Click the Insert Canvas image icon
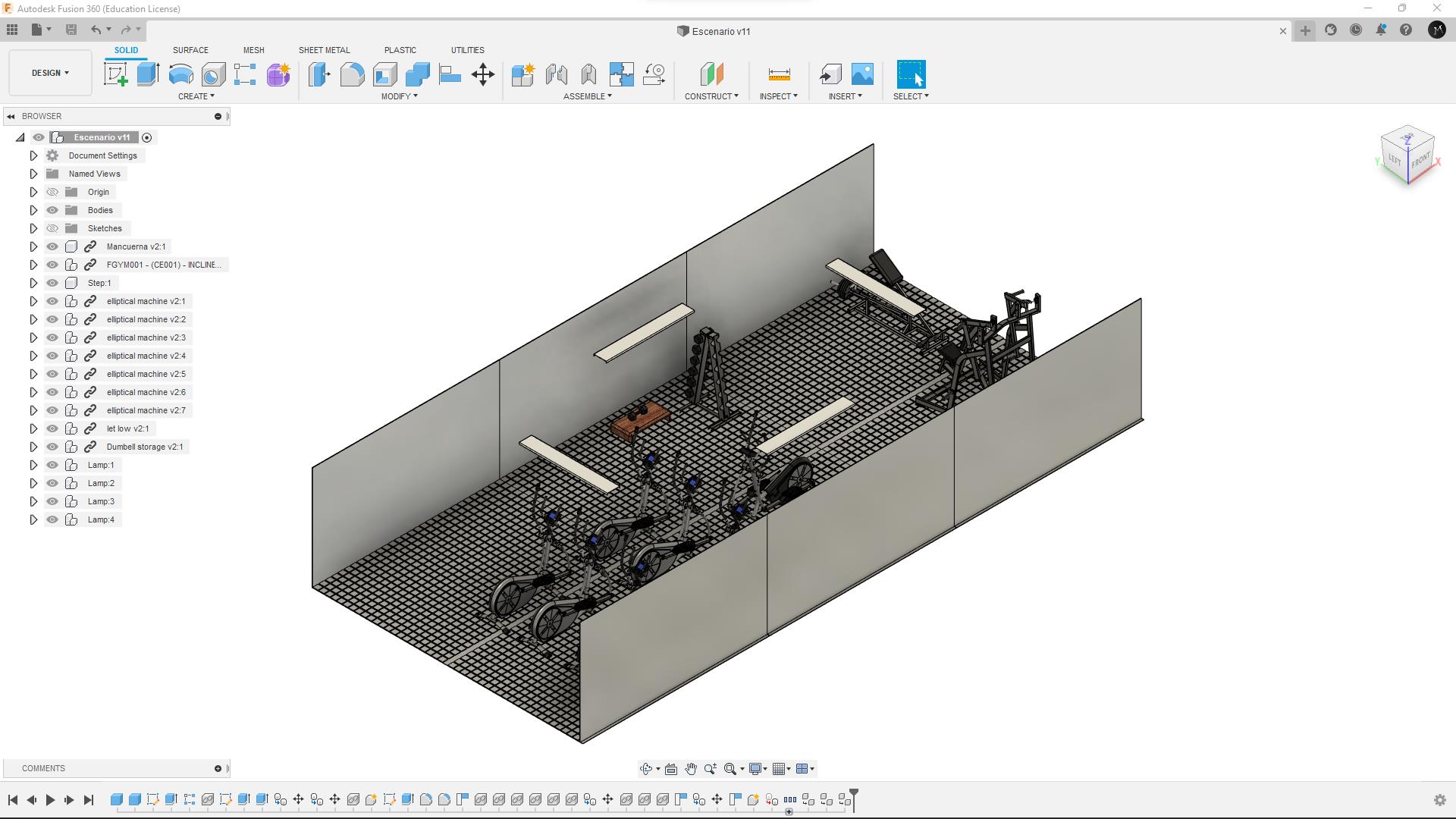This screenshot has height=819, width=1456. [862, 74]
